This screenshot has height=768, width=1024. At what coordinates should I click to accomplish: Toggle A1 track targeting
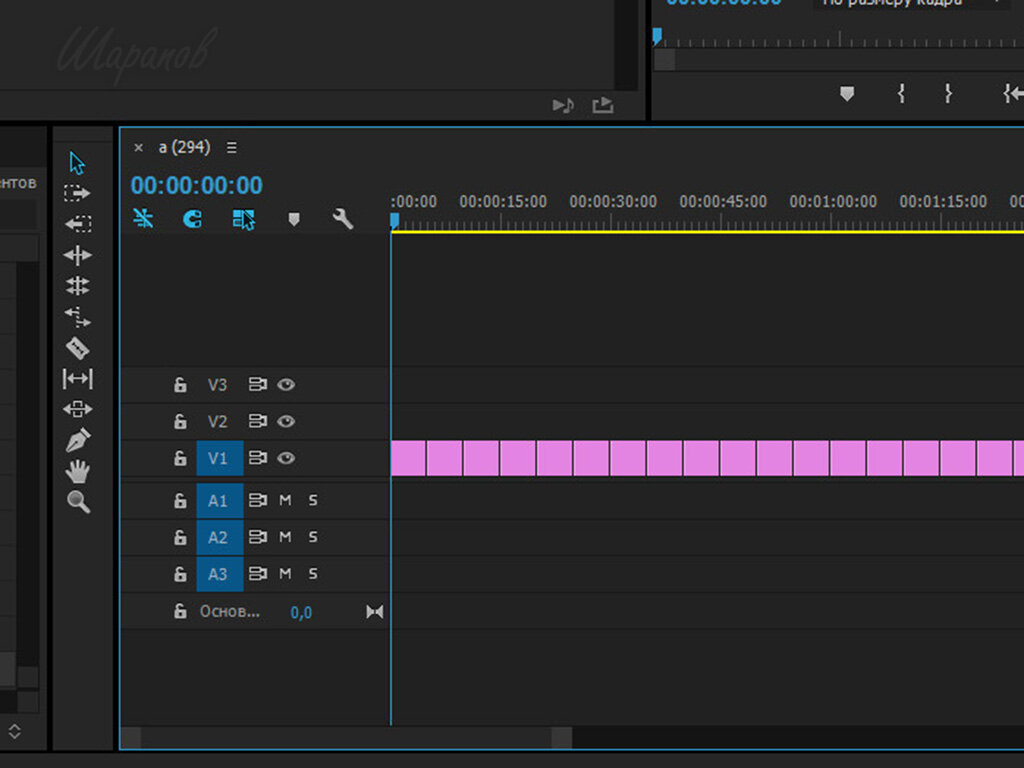pyautogui.click(x=220, y=501)
